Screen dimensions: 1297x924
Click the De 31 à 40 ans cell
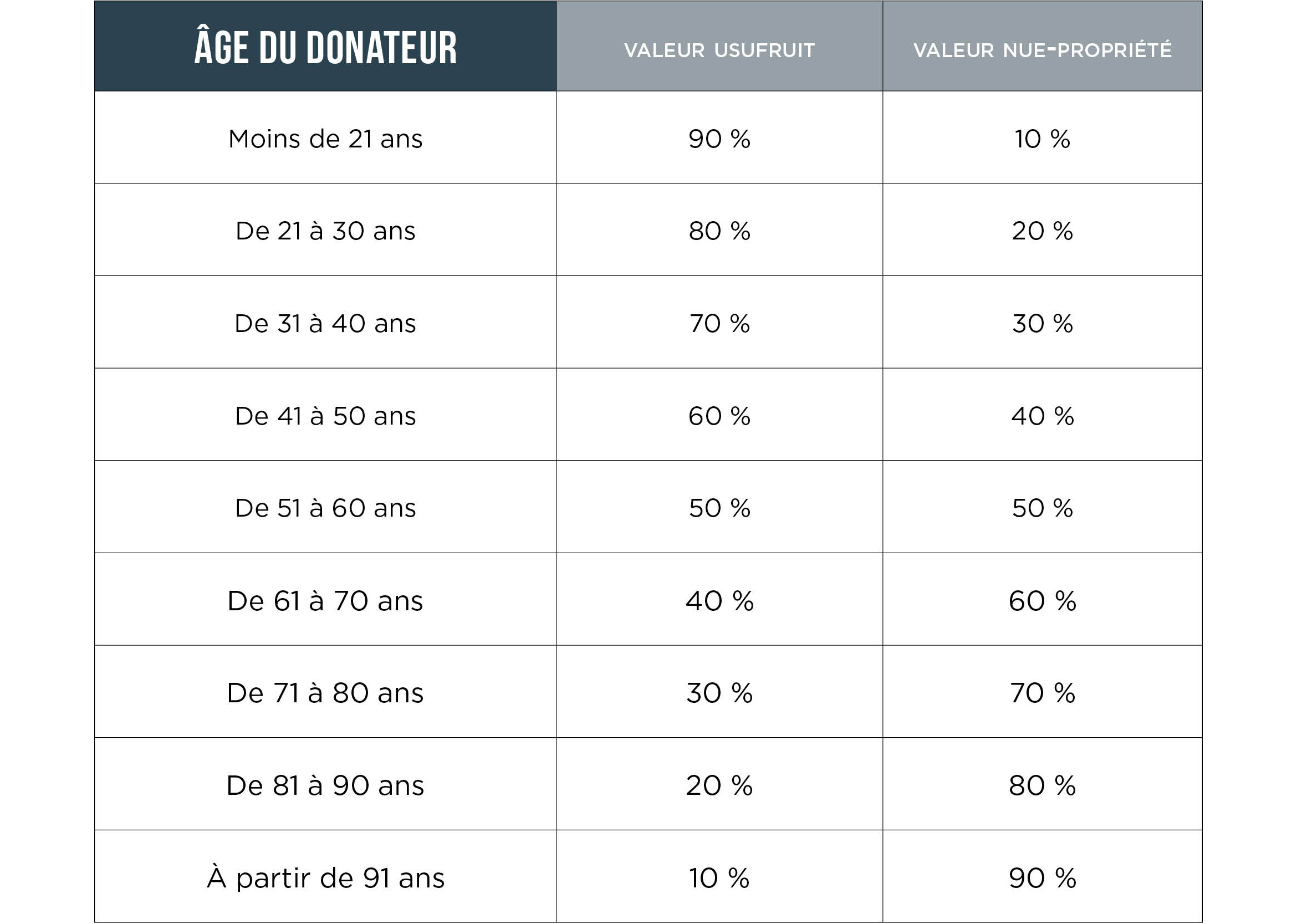325,323
